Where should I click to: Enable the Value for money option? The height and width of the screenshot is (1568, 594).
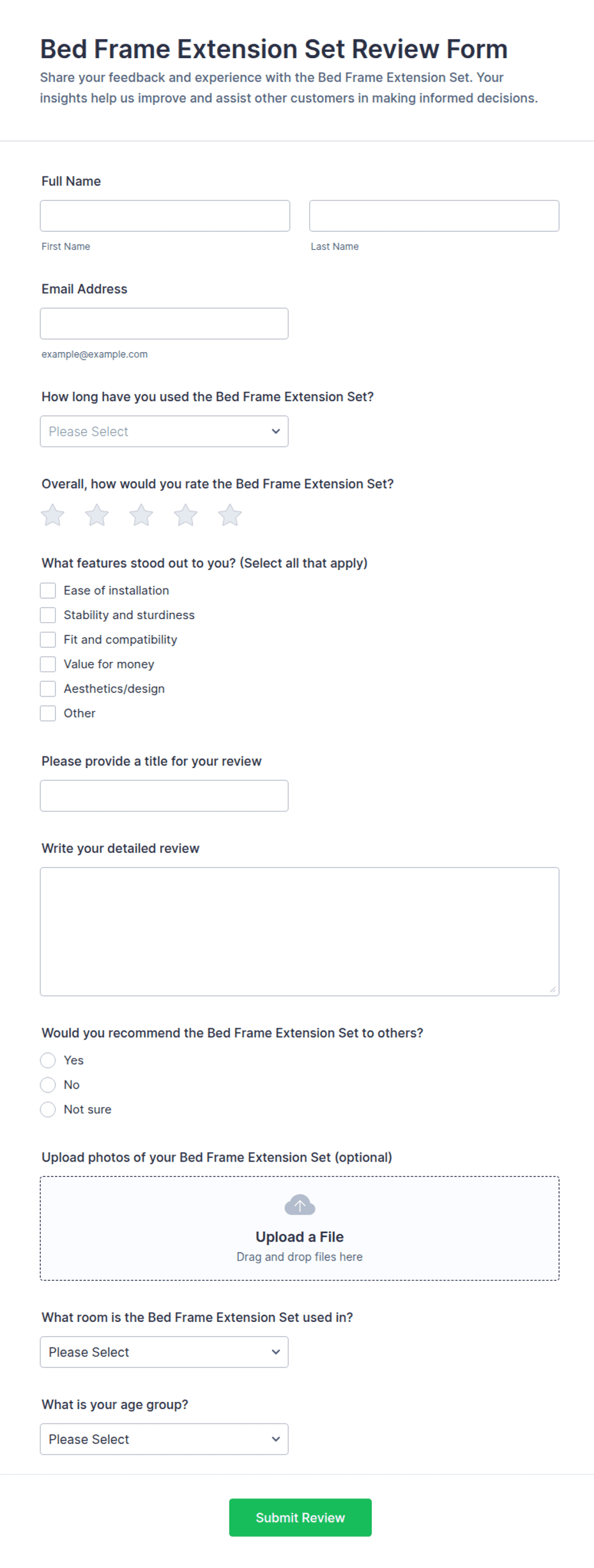pyautogui.click(x=48, y=664)
